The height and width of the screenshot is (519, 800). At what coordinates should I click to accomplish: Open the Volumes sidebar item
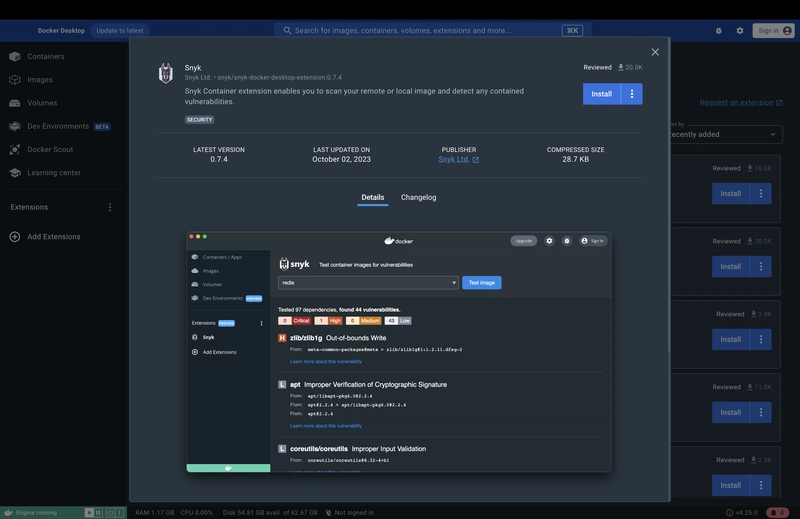click(42, 103)
